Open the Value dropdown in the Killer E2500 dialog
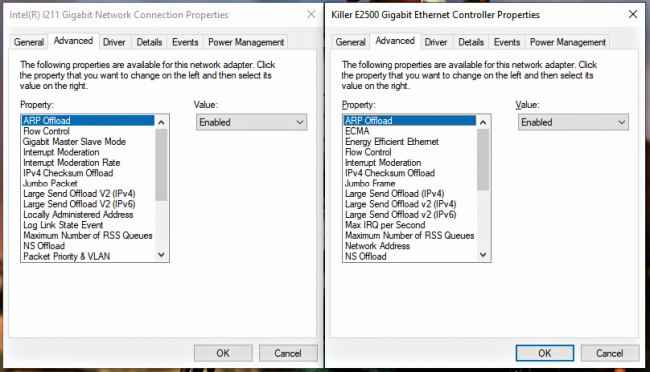The image size is (650, 372). [x=573, y=122]
